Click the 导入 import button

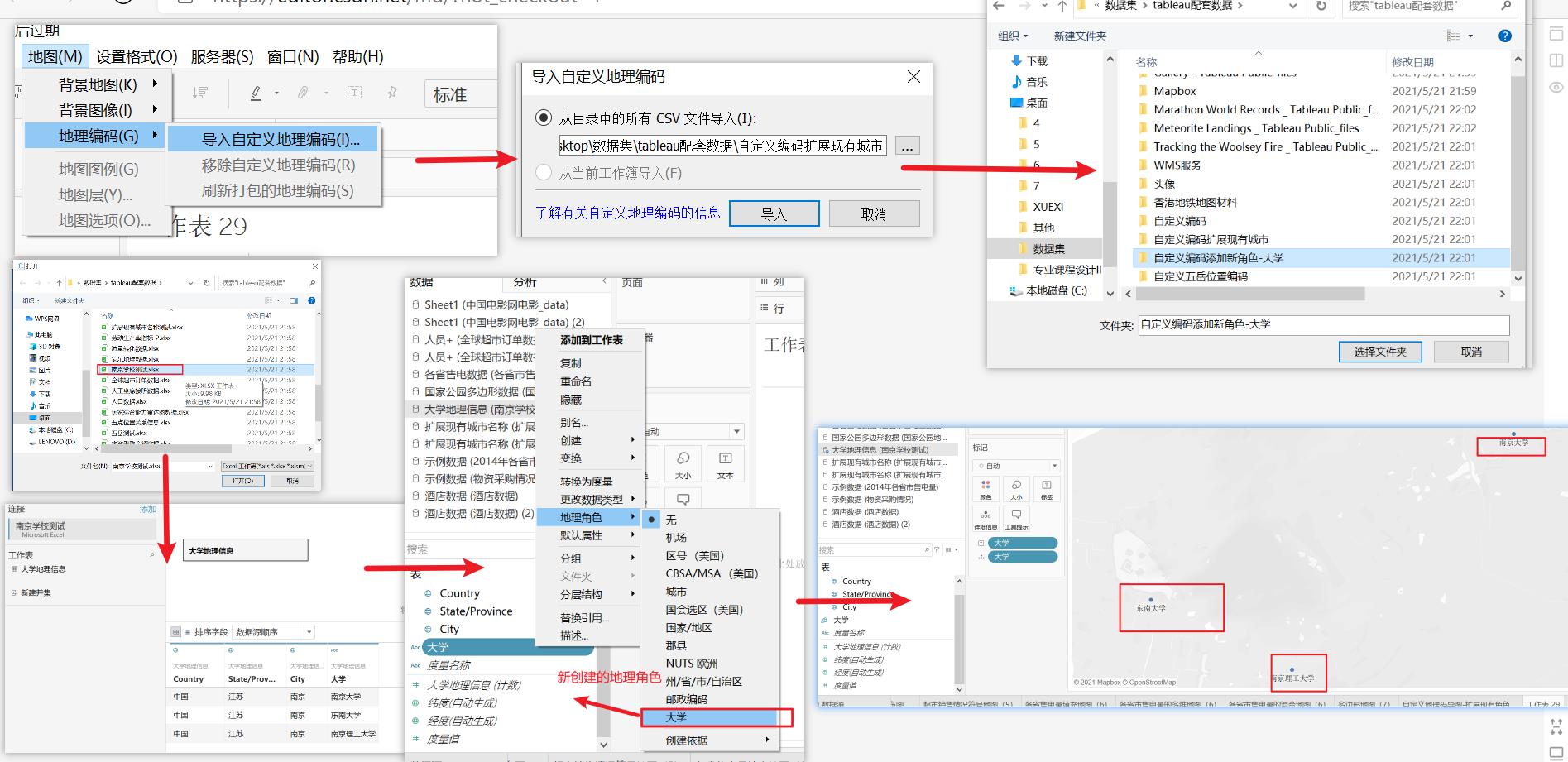point(774,213)
